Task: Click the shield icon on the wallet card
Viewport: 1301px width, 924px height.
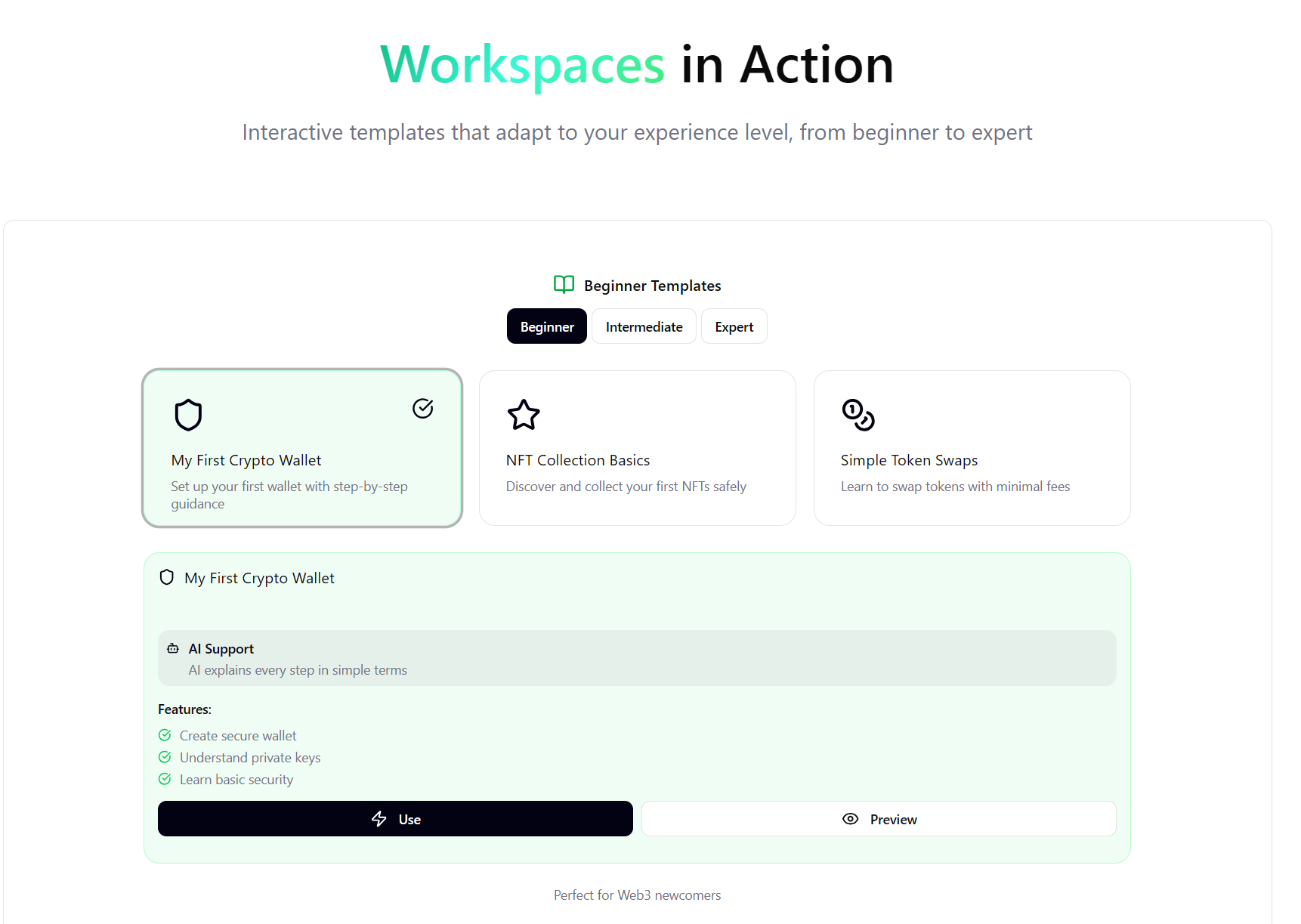Action: pos(188,415)
